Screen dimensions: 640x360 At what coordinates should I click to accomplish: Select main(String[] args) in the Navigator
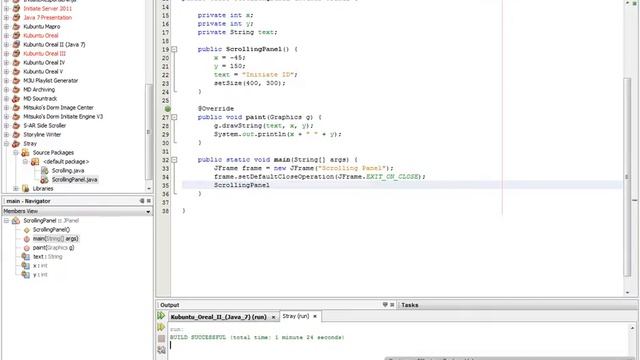(56, 239)
